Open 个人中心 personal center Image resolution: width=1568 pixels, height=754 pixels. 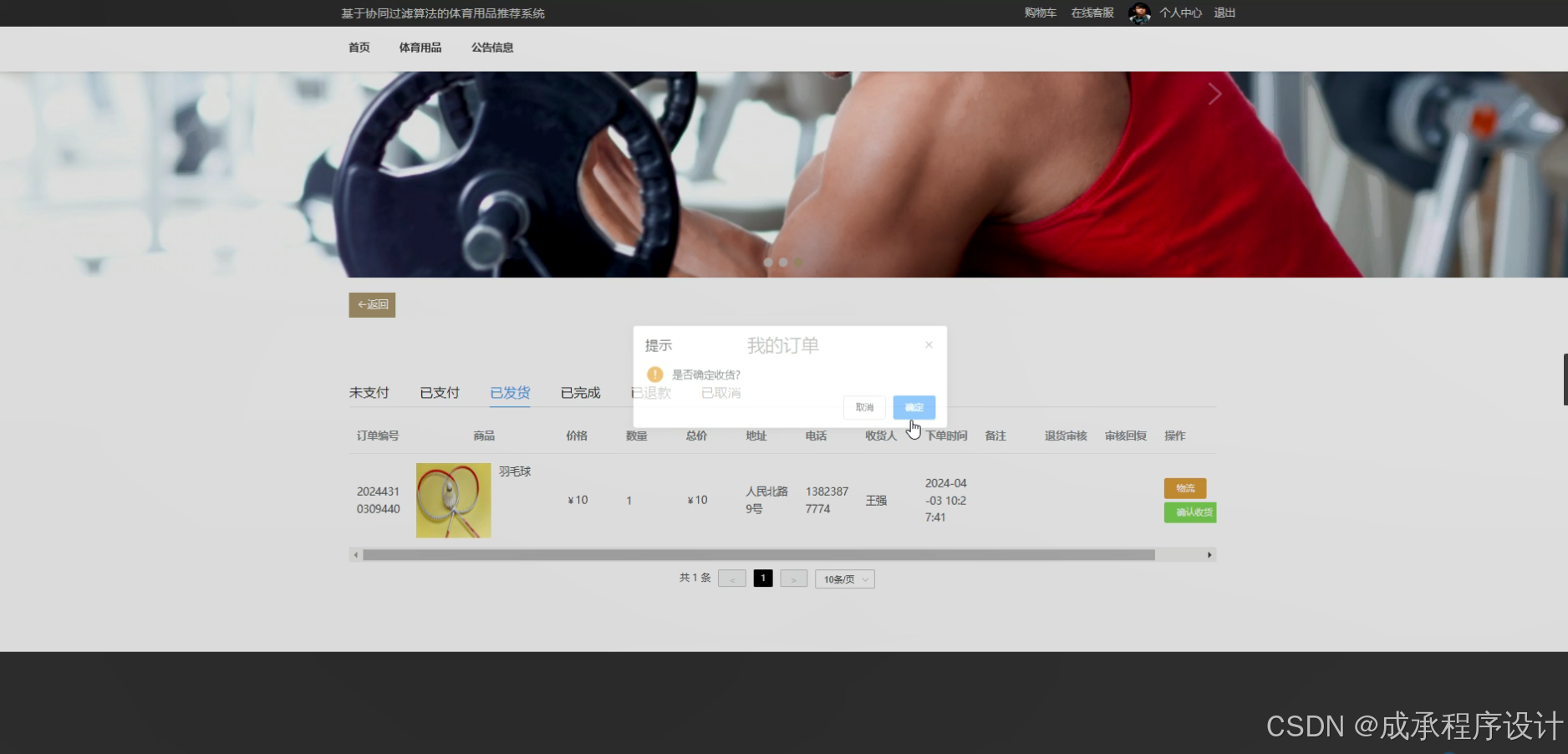(x=1180, y=13)
